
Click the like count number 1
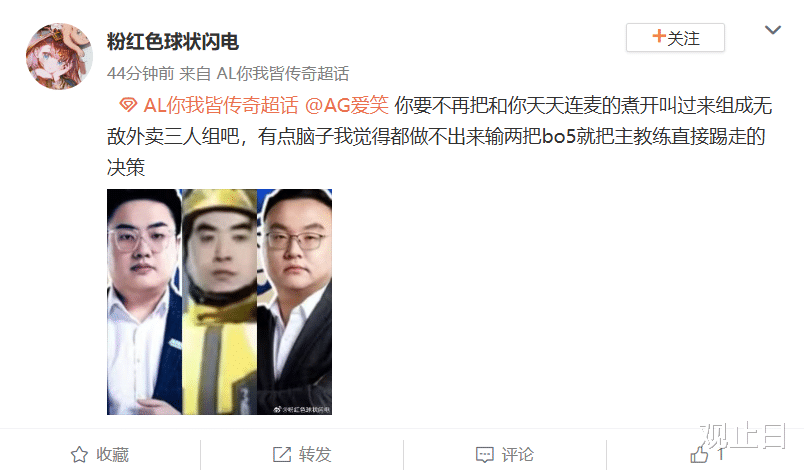pos(720,454)
